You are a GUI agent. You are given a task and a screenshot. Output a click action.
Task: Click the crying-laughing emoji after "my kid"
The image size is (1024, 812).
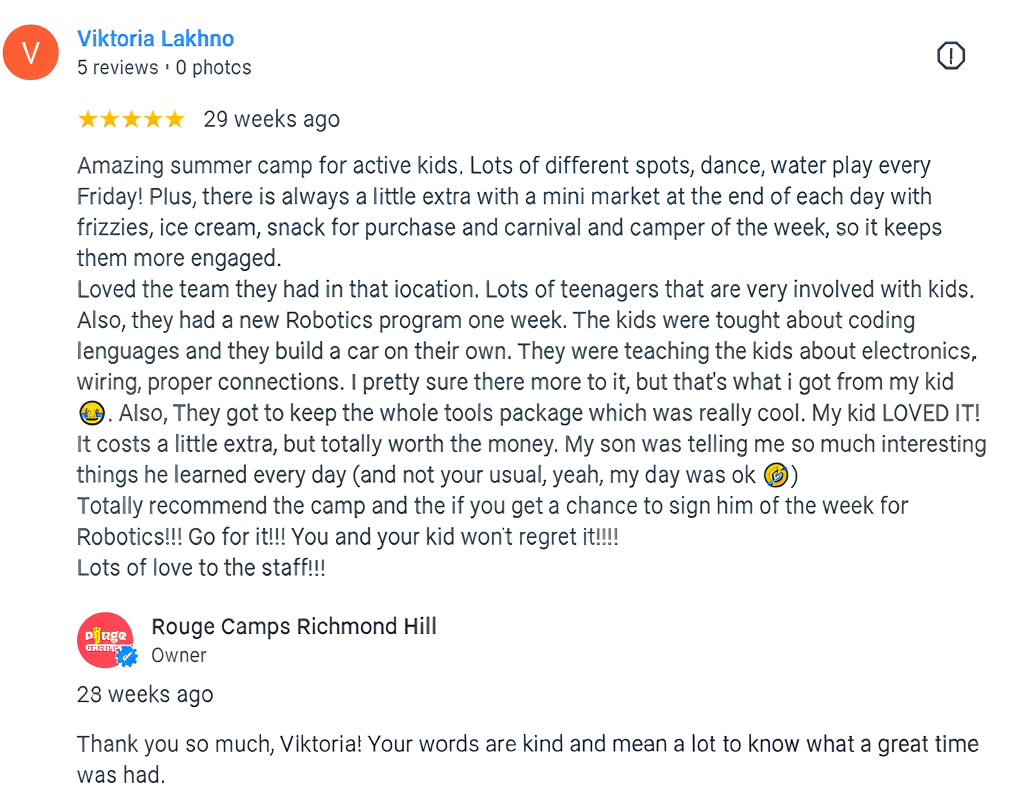click(91, 412)
